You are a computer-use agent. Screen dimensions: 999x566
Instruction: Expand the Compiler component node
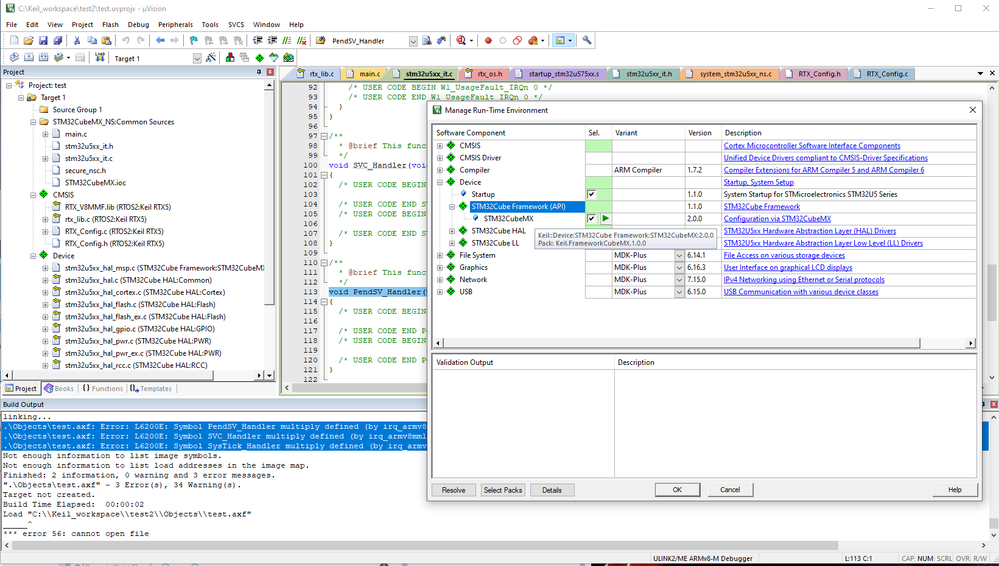(x=440, y=170)
